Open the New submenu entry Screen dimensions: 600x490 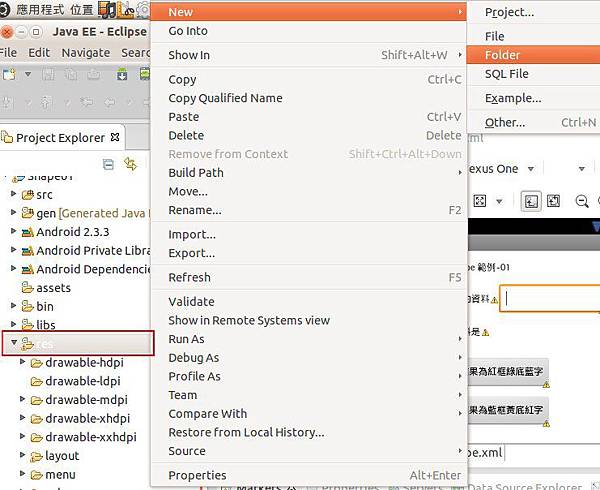[308, 12]
